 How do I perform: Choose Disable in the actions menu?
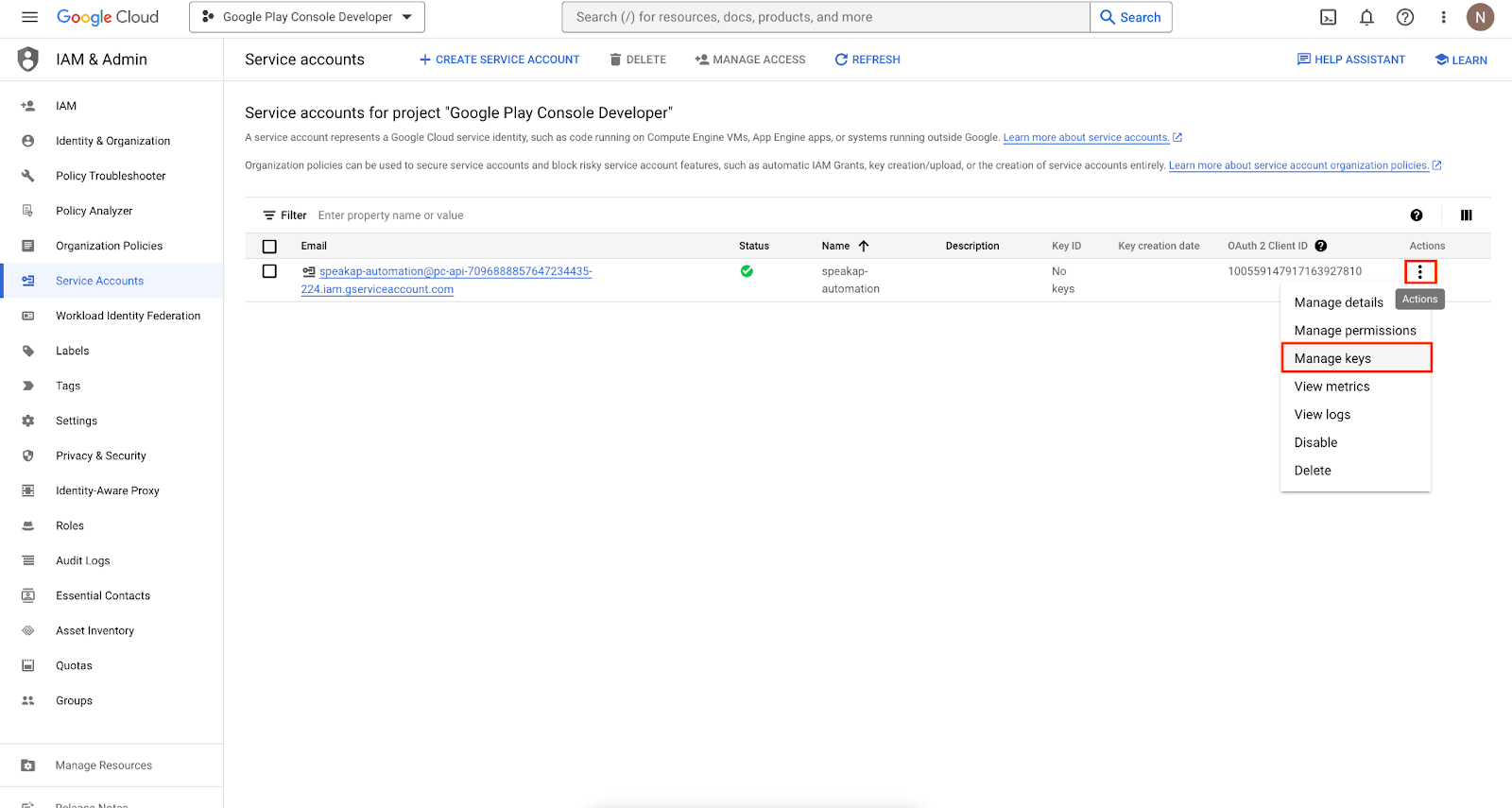[x=1355, y=442]
